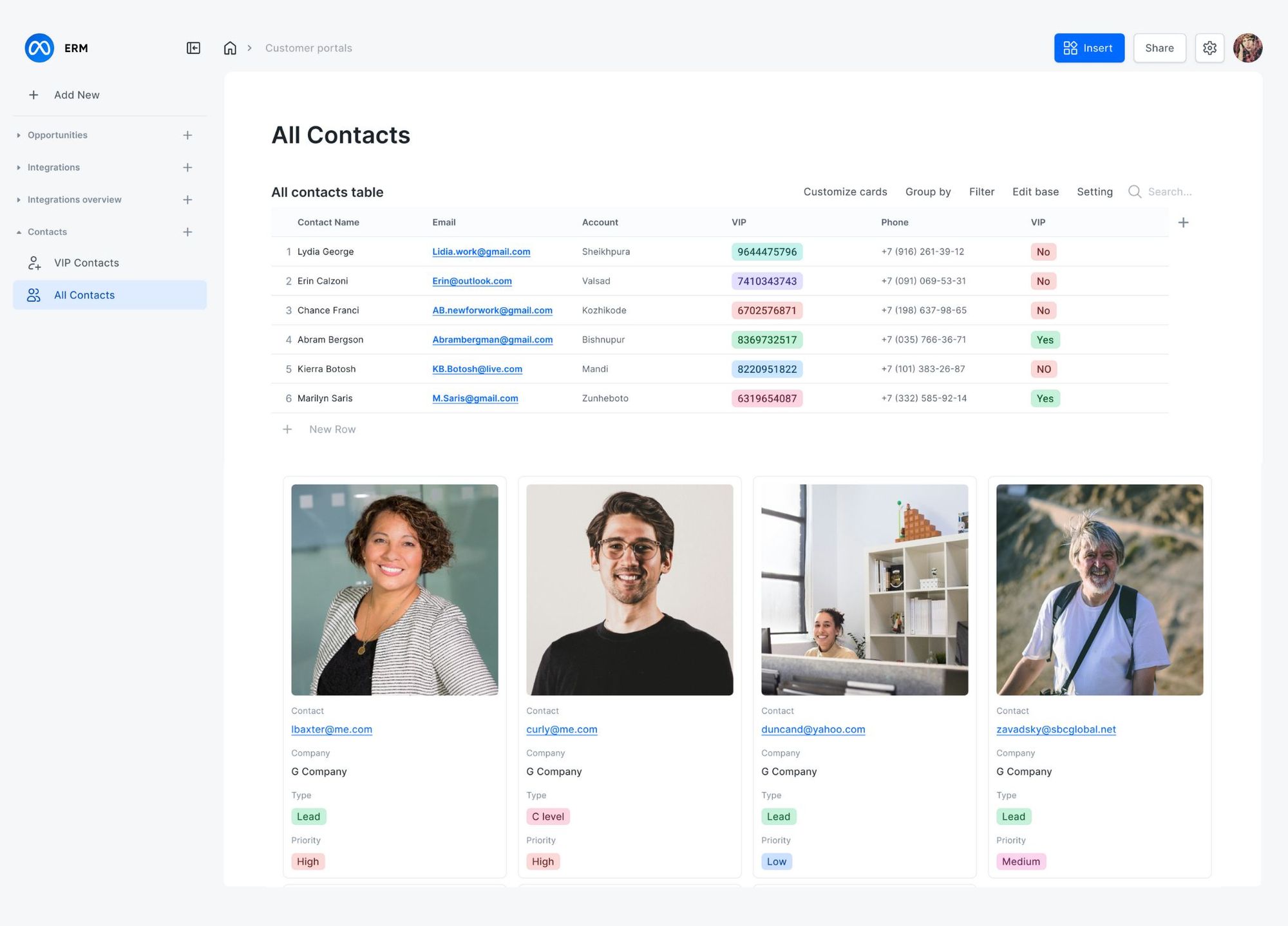Collapse the sidebar using the panel icon
The height and width of the screenshot is (926, 1288).
tap(193, 48)
